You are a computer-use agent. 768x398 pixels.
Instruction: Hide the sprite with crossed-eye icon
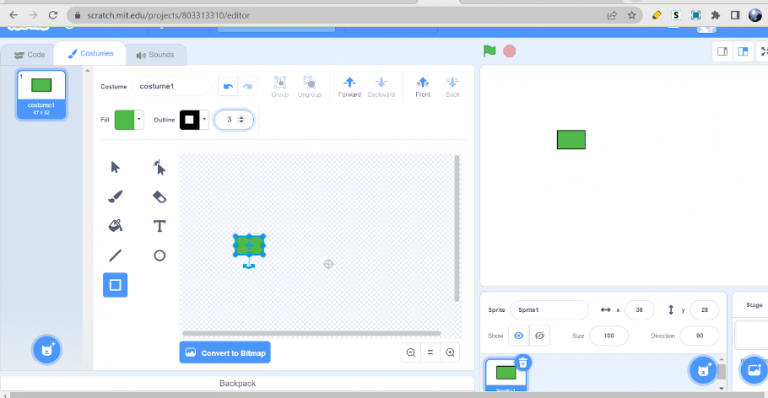(x=540, y=336)
